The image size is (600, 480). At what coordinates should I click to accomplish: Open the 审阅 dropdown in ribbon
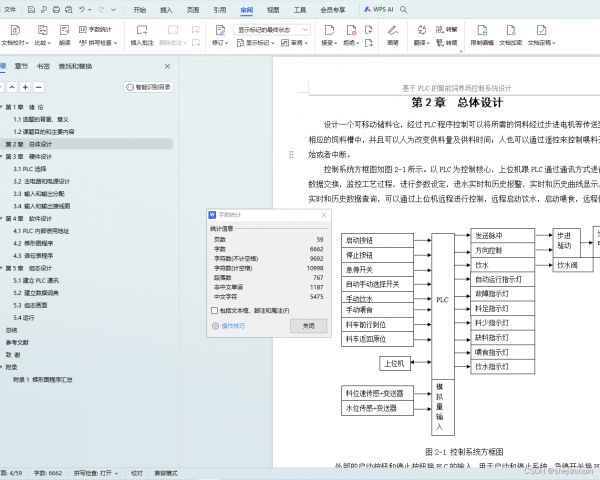(x=295, y=42)
